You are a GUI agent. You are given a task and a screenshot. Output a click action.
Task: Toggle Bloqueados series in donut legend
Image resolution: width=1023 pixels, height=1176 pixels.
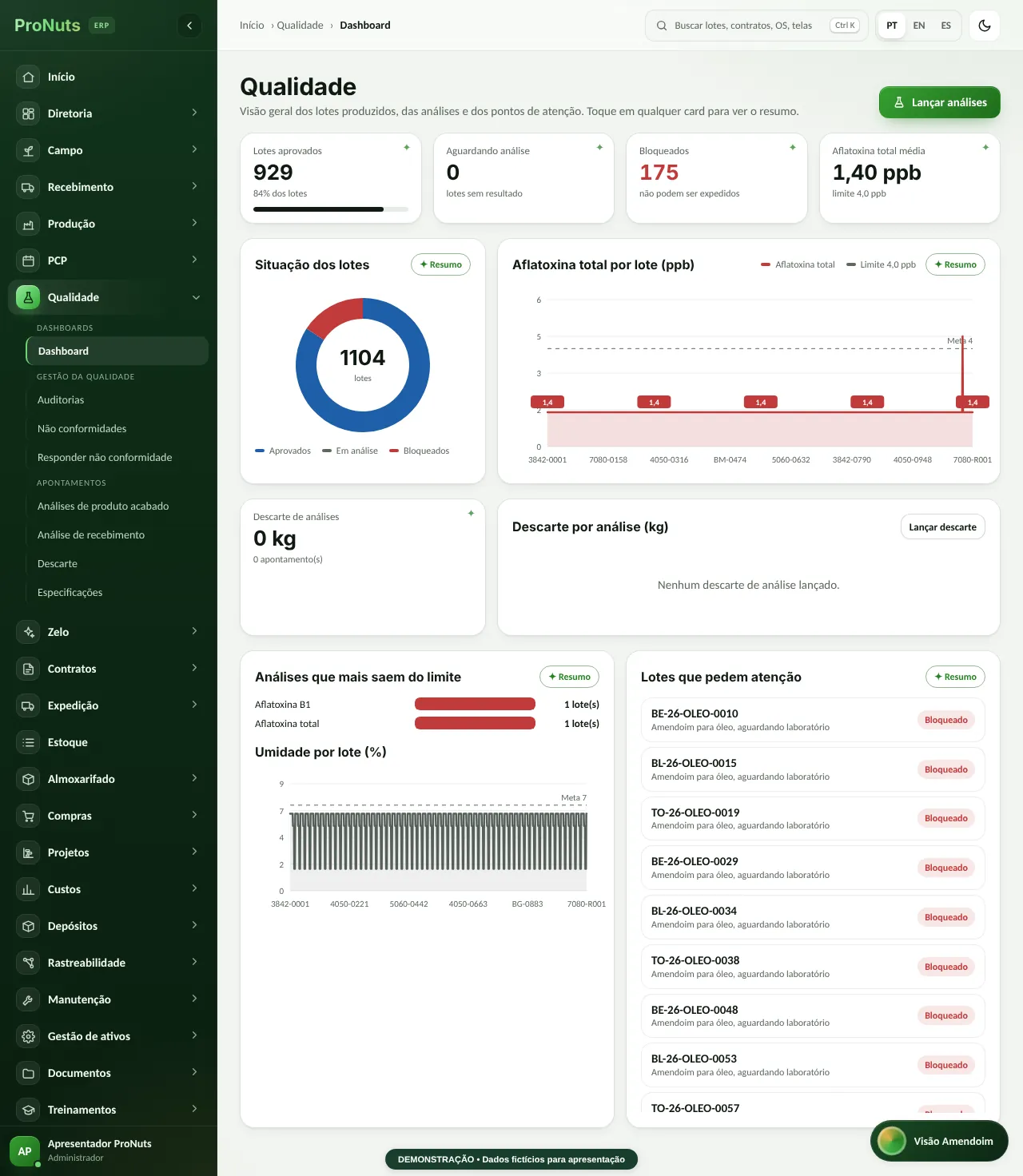(420, 451)
